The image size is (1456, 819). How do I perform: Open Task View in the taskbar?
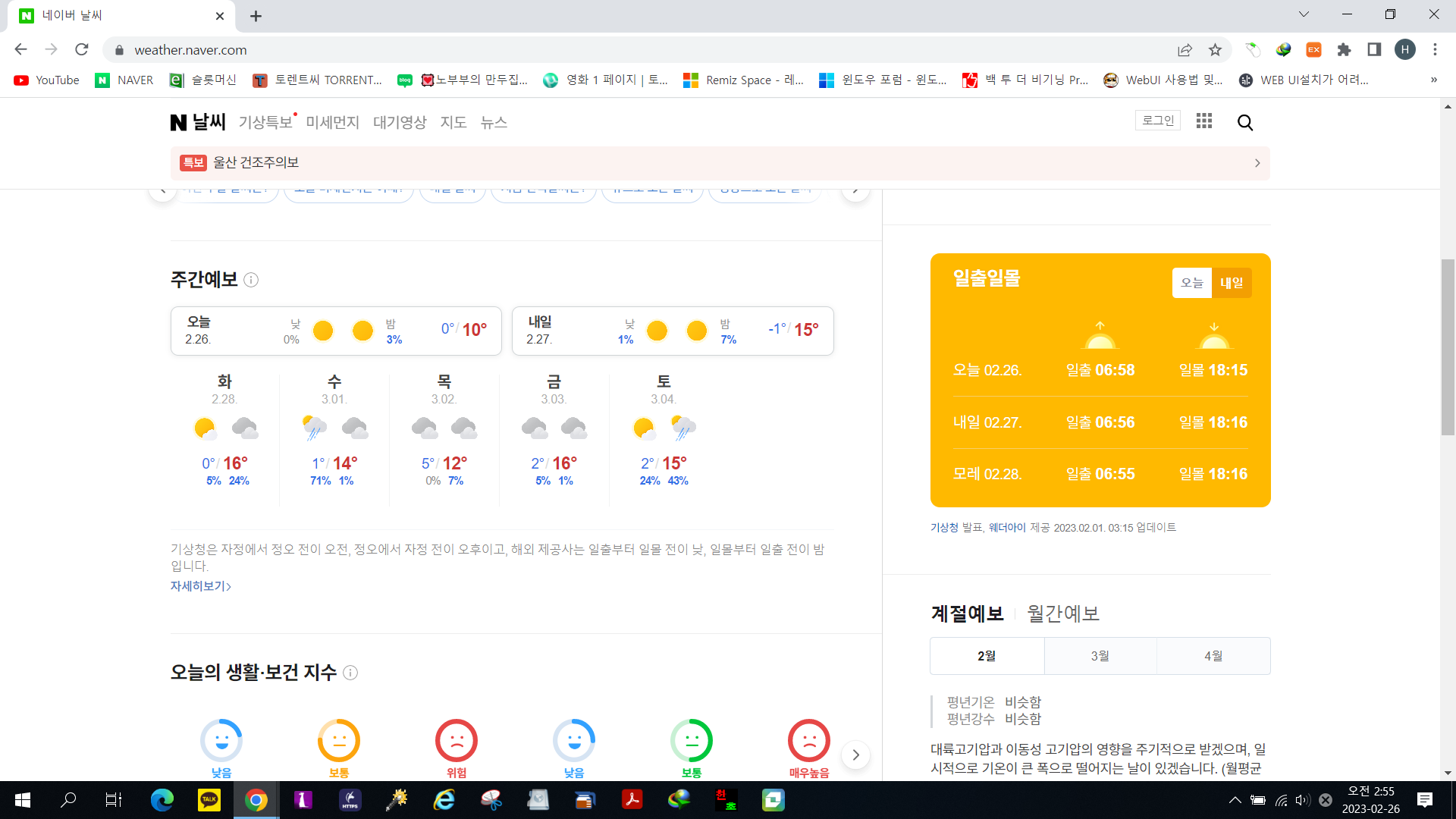point(114,800)
